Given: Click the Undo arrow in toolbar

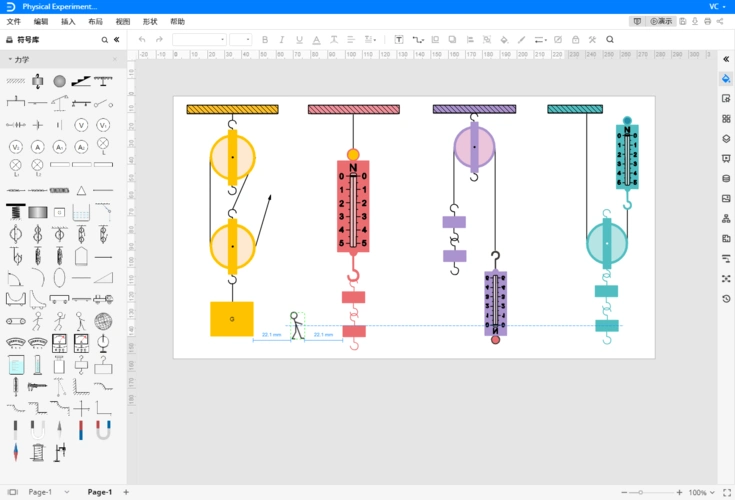Looking at the screenshot, I should pos(142,40).
